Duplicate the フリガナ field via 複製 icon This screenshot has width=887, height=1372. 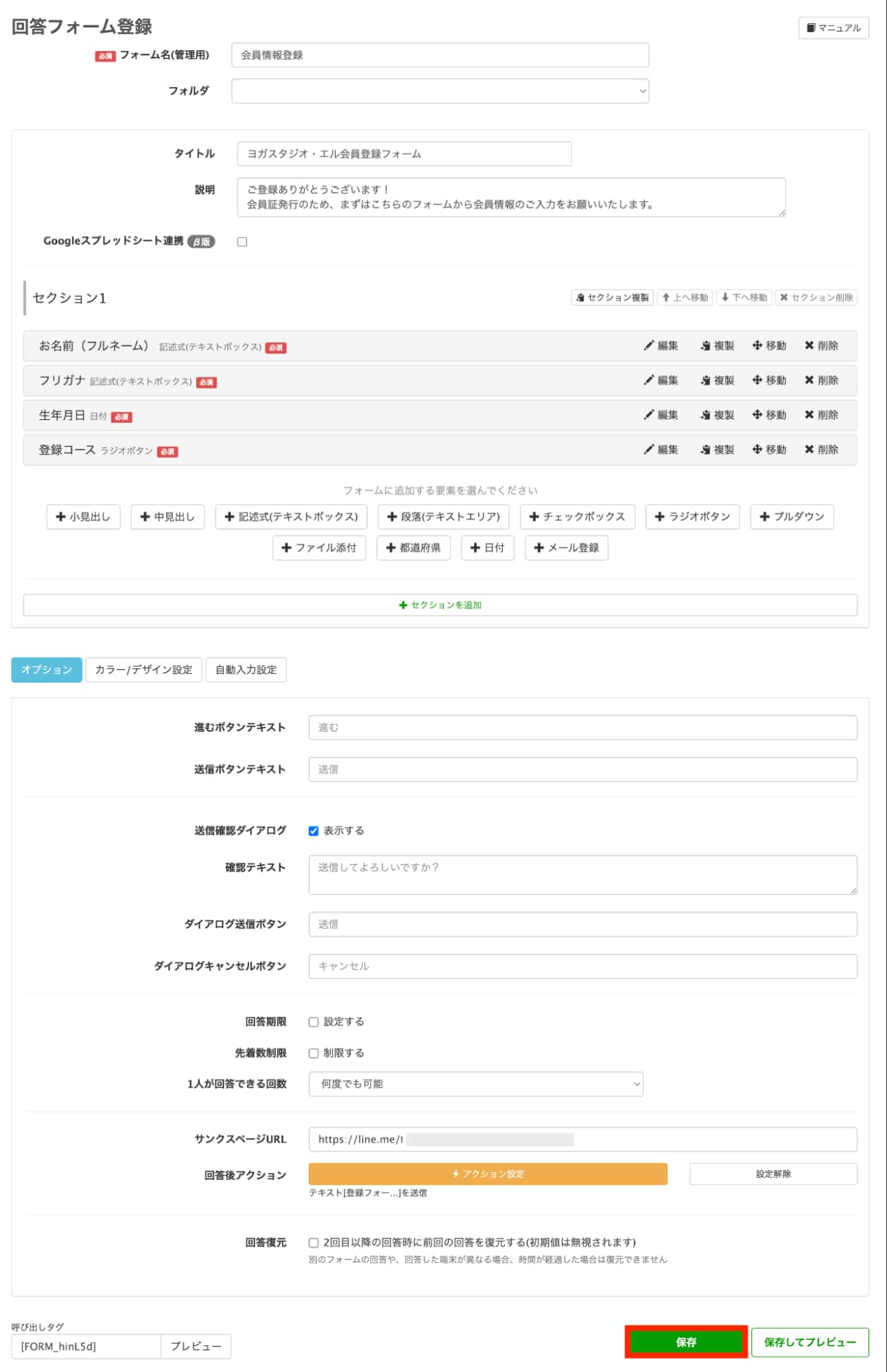(x=705, y=380)
